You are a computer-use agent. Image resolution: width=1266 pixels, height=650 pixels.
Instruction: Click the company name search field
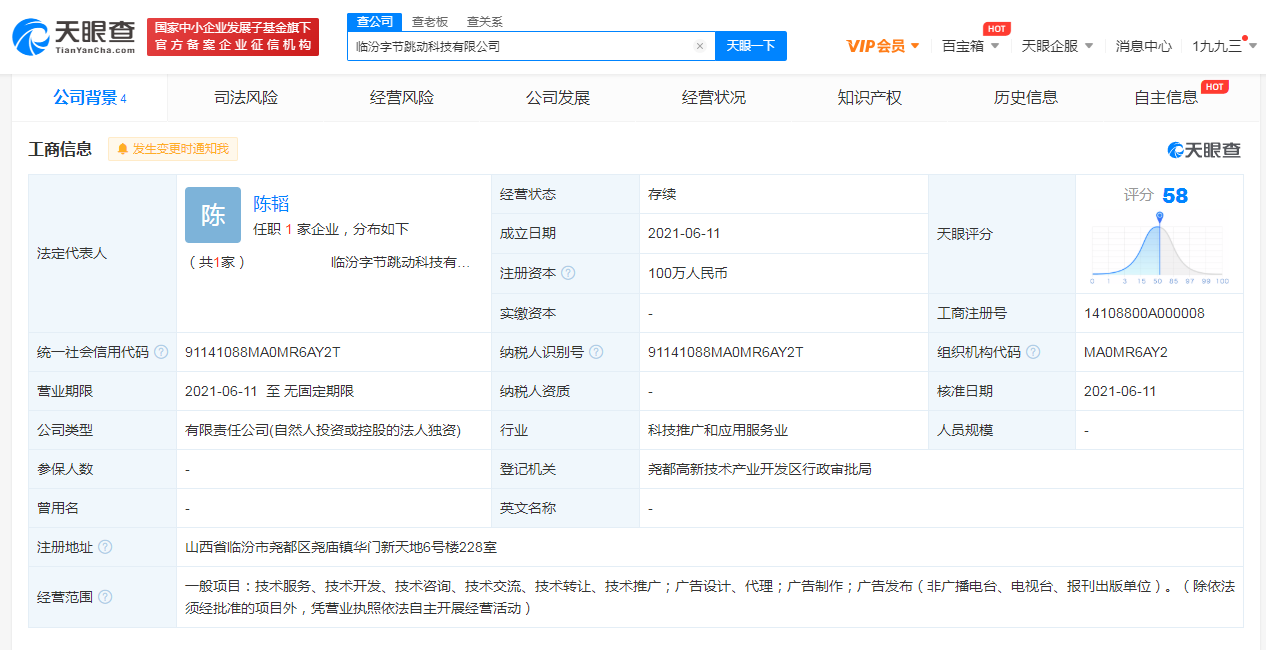click(520, 46)
